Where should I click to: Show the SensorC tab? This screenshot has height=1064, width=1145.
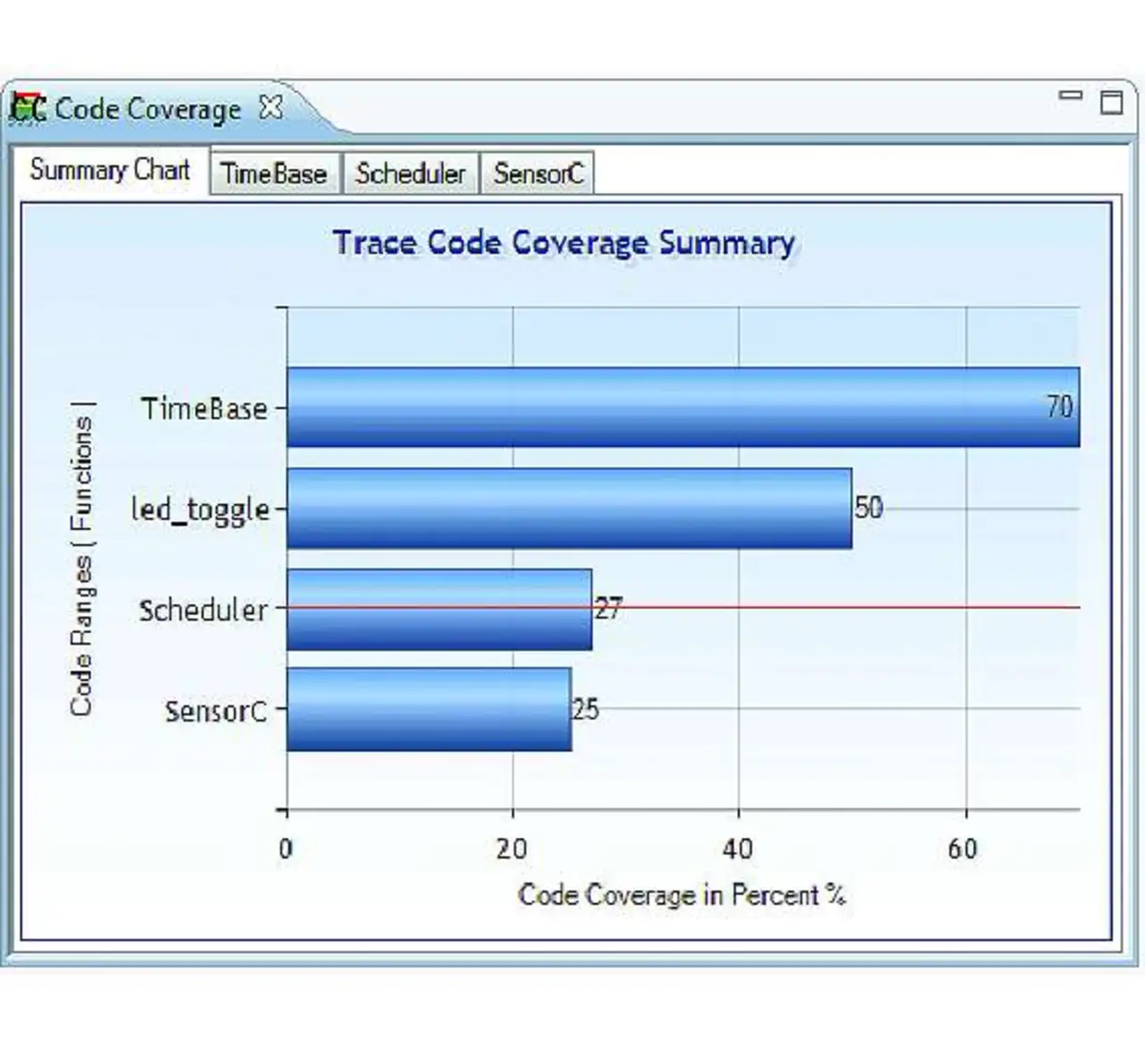[538, 173]
